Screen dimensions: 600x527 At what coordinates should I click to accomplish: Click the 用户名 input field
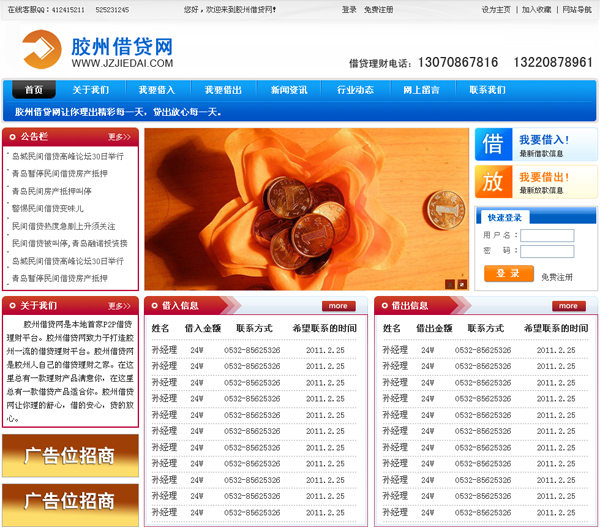(x=547, y=236)
